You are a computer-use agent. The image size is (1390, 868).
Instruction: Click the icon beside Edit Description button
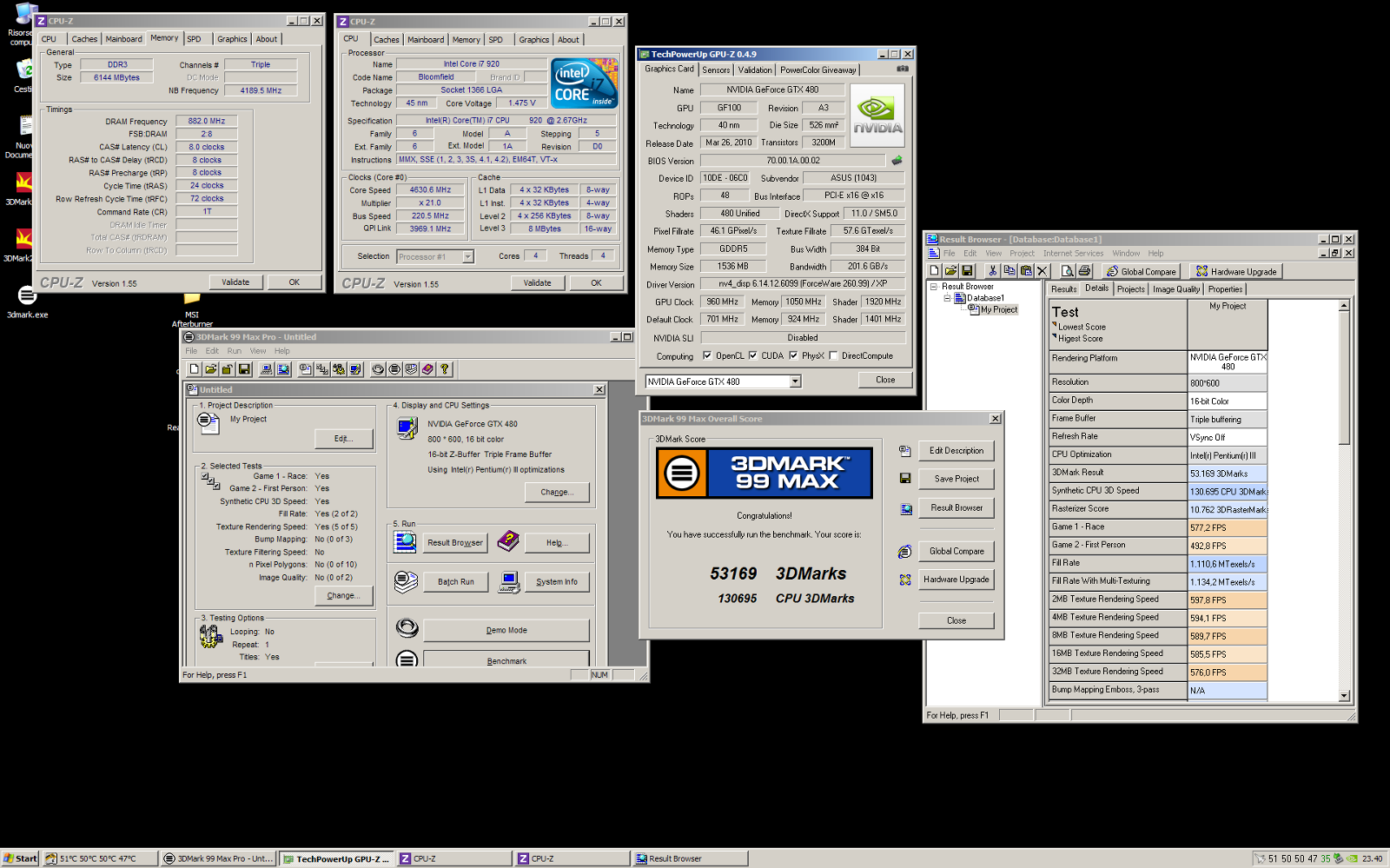point(904,451)
